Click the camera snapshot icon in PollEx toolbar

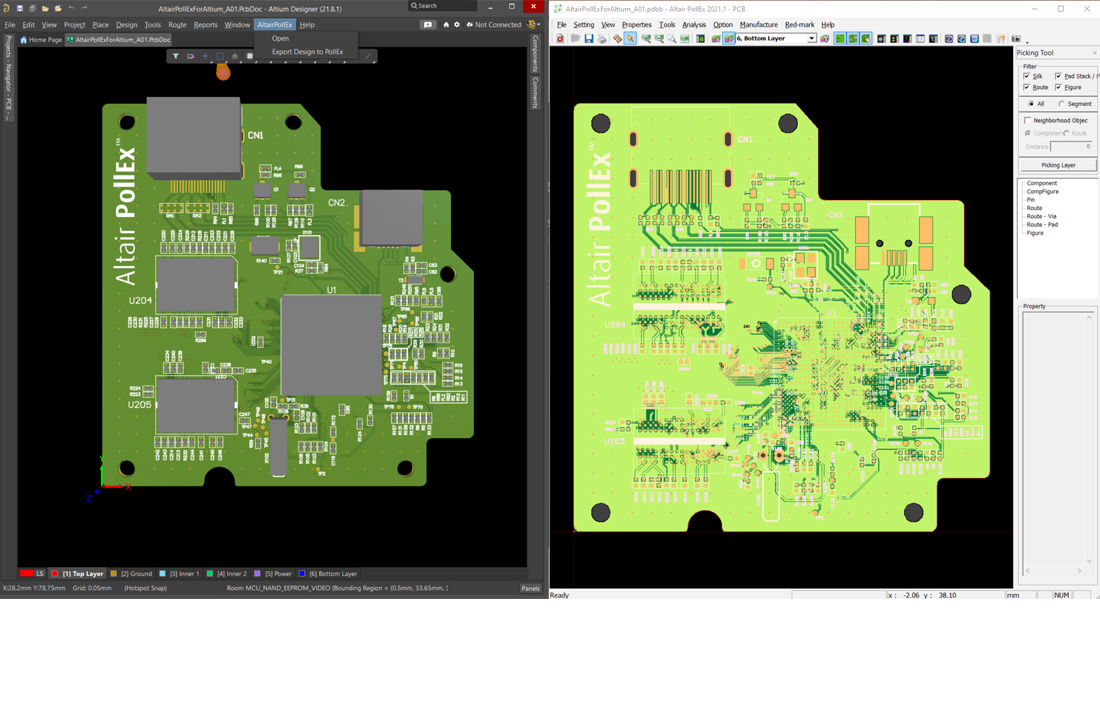click(1015, 39)
